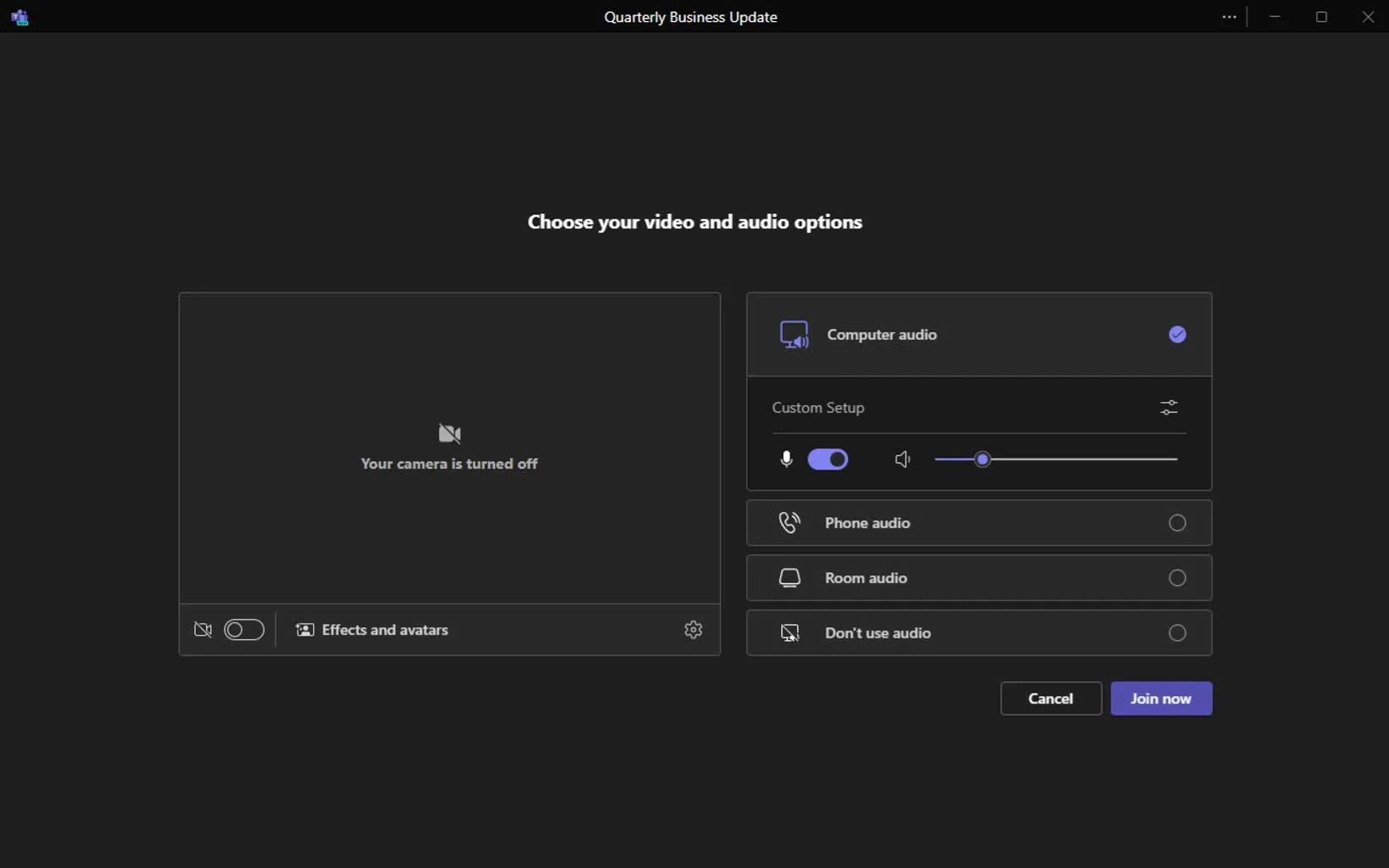Image resolution: width=1389 pixels, height=868 pixels.
Task: Click the camera-off icon beside the video toggle
Action: [x=203, y=630]
